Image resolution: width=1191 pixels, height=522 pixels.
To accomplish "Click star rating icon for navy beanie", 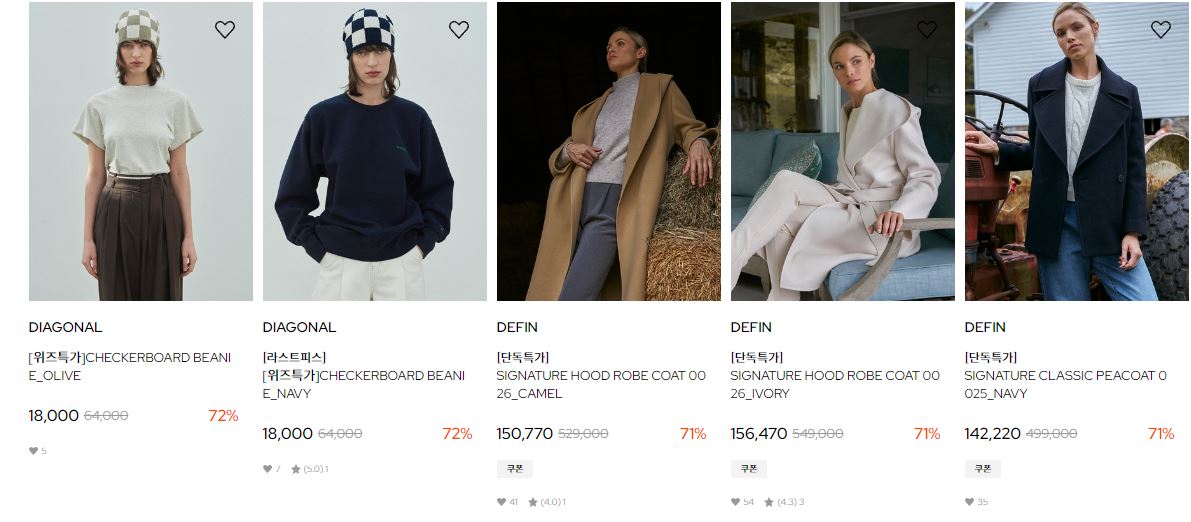I will 296,469.
